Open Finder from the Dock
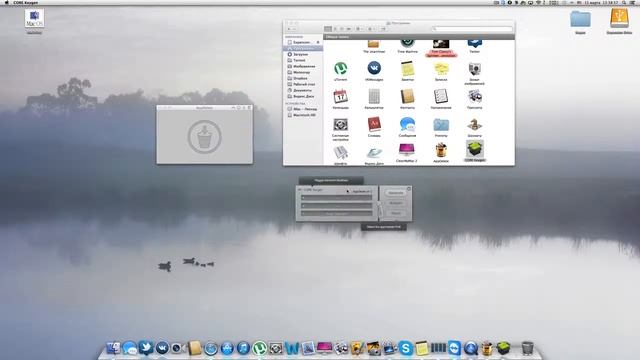Screen dimensions: 640x360 pyautogui.click(x=113, y=348)
